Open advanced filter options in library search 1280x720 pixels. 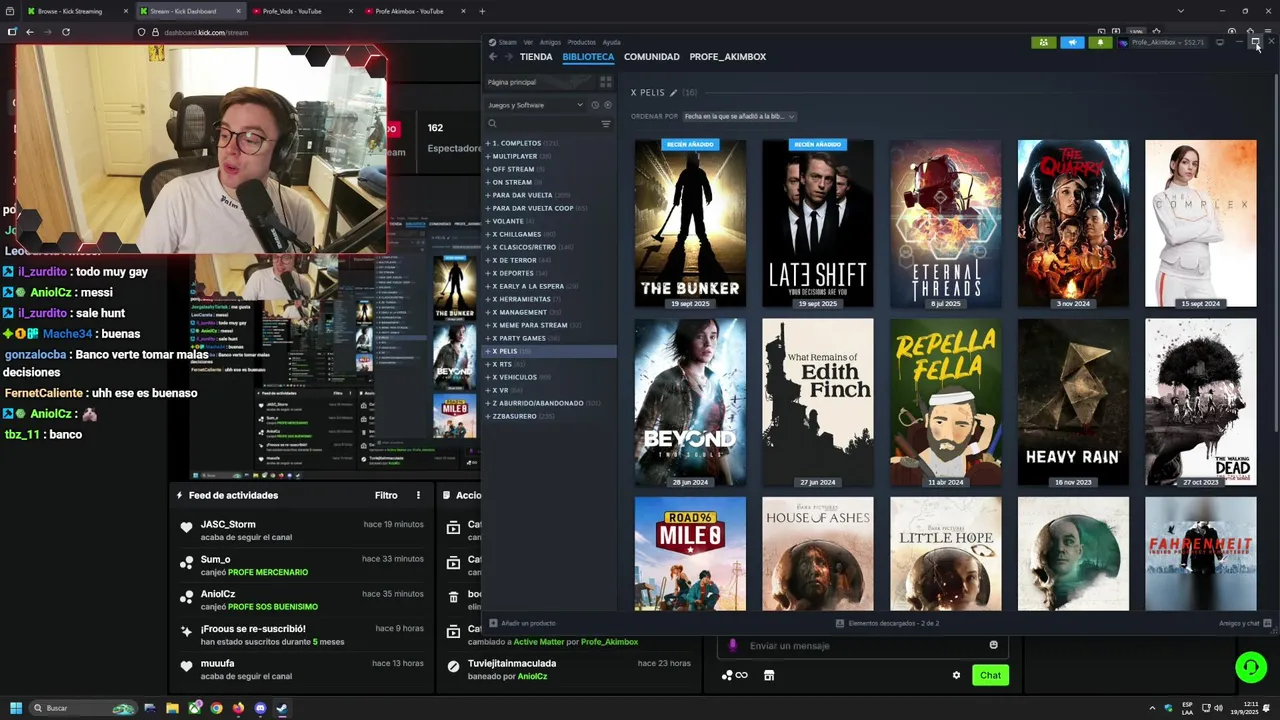[x=606, y=124]
